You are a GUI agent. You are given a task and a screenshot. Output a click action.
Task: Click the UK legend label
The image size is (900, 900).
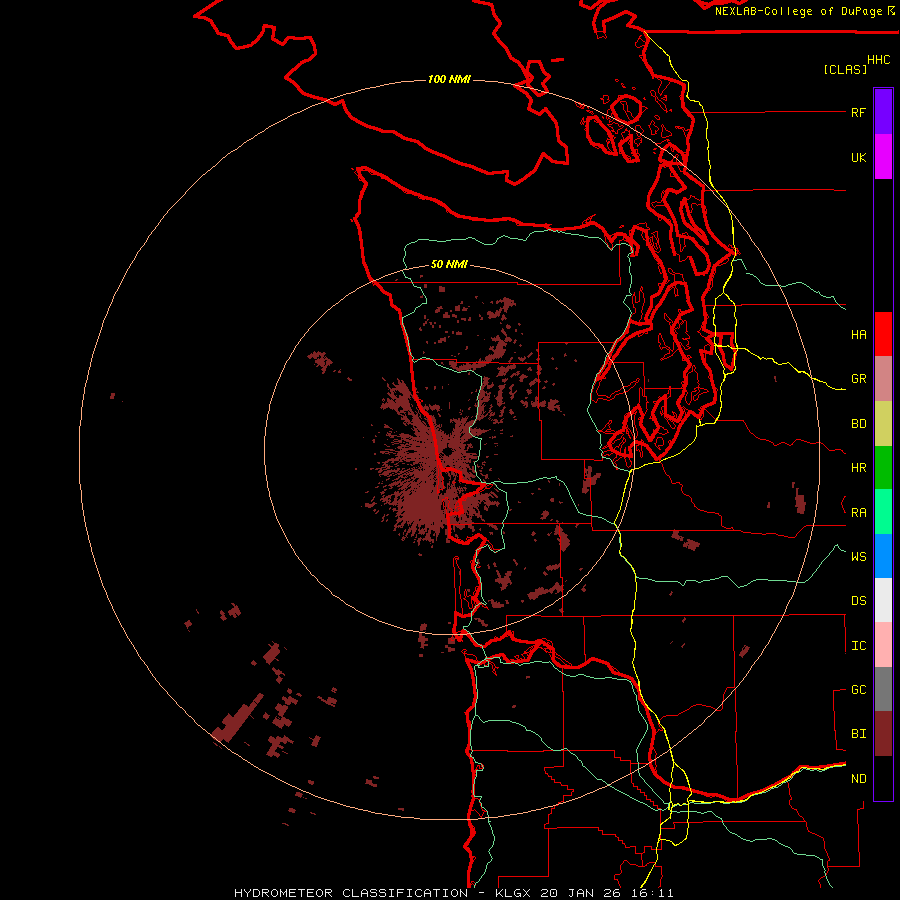858,157
